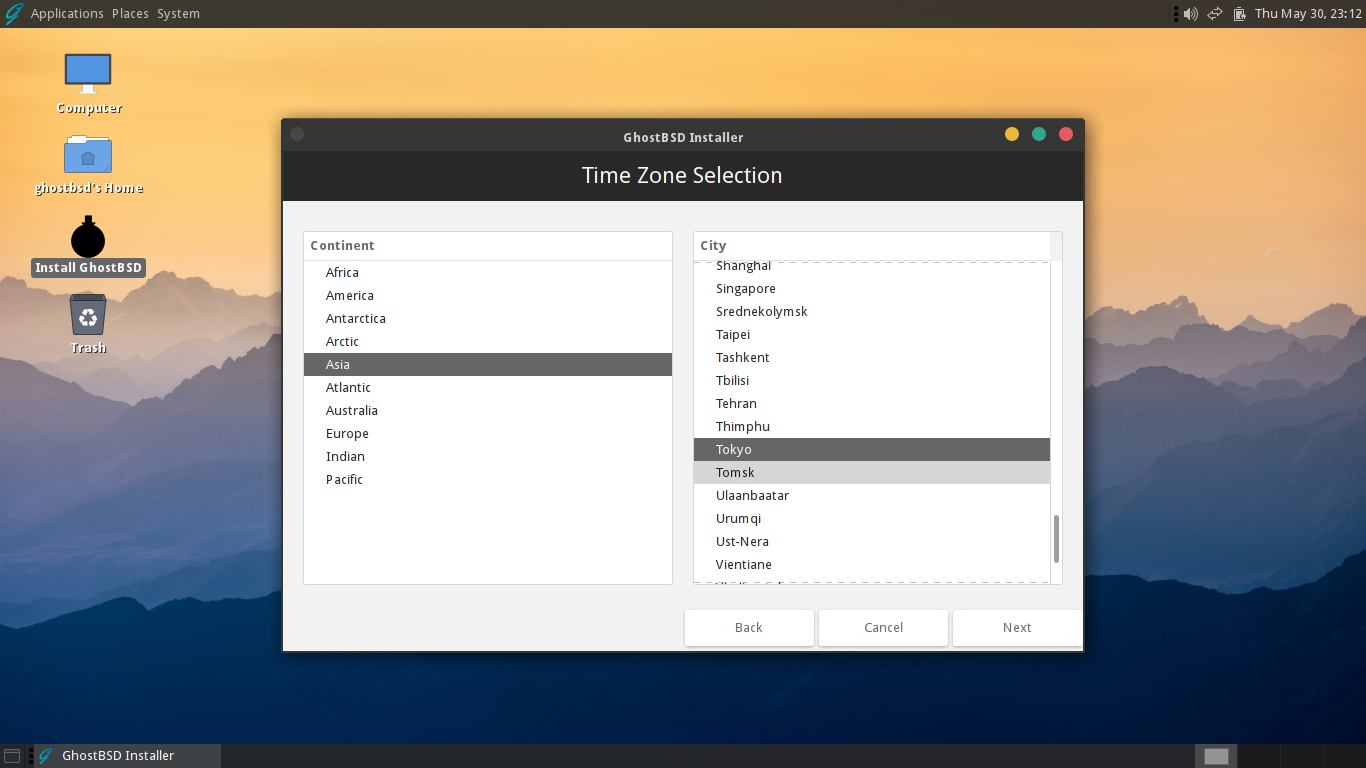Screen dimensions: 1366x768
Task: Click the network connection arrows icon
Action: pos(1215,14)
